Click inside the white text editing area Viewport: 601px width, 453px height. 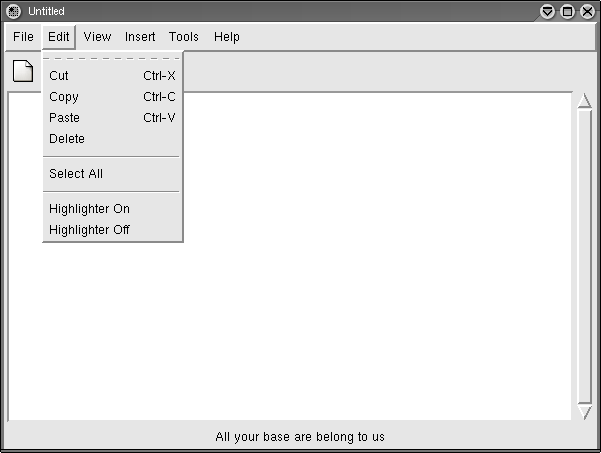(290, 256)
